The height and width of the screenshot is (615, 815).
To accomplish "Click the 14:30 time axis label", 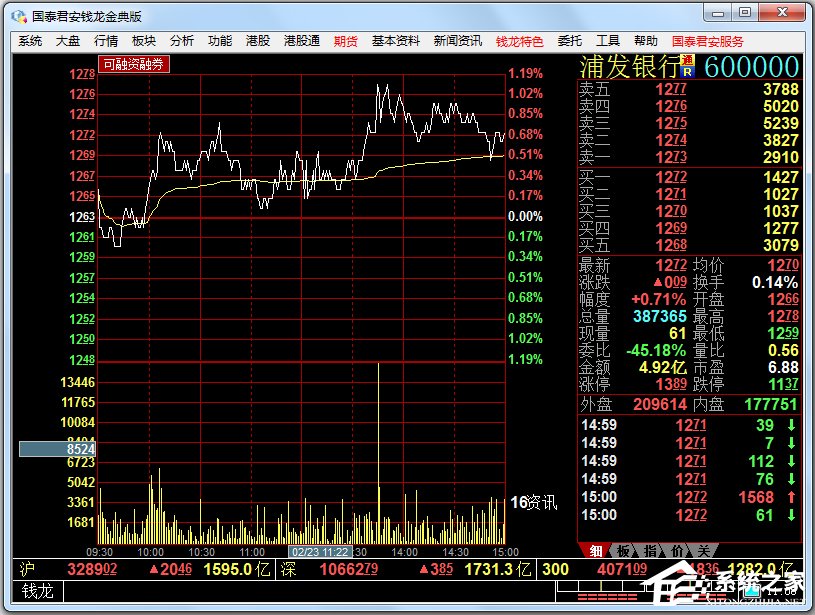I will coord(455,552).
